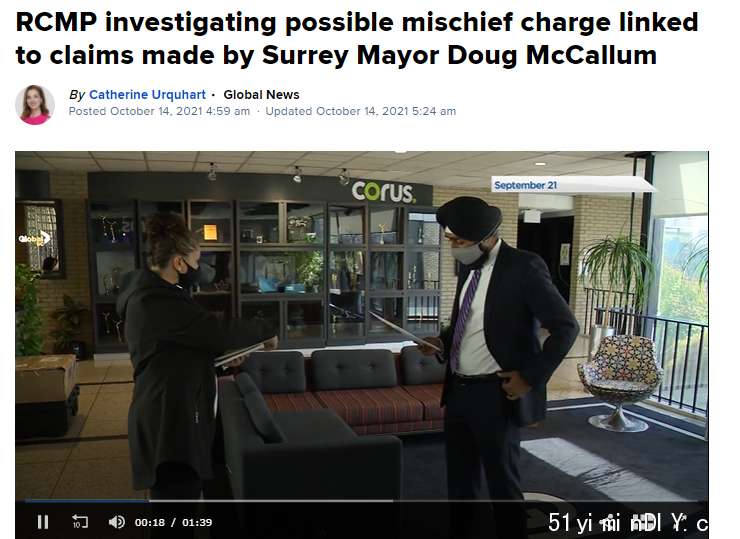Mute the video volume speaker icon
The height and width of the screenshot is (539, 740).
117,522
